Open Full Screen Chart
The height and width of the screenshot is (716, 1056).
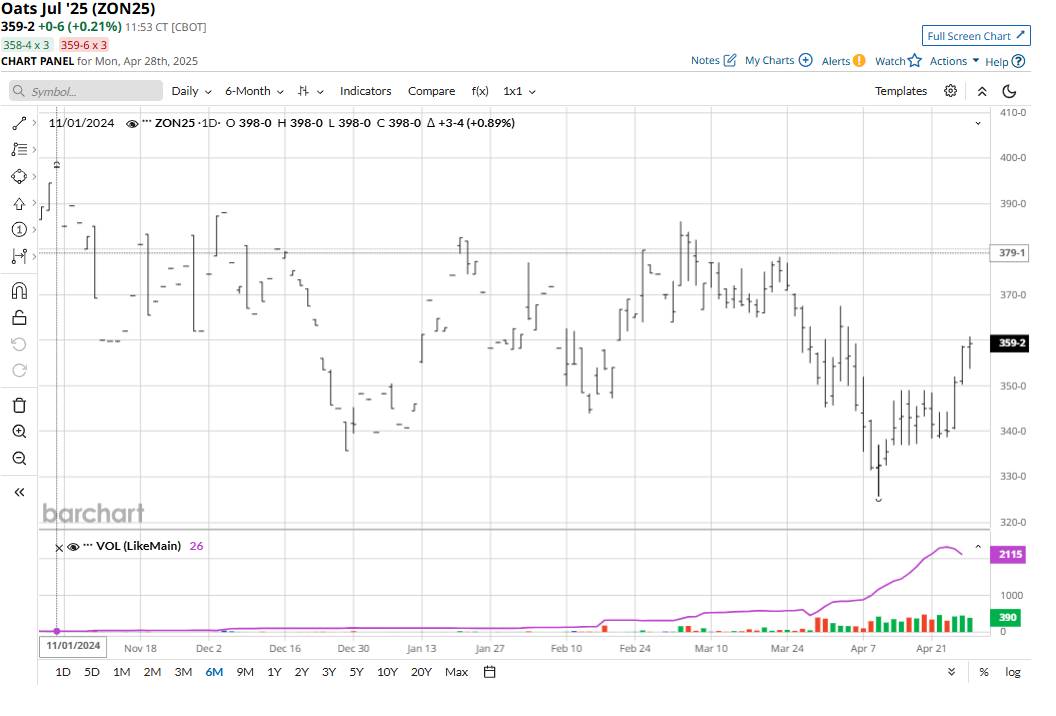point(976,36)
